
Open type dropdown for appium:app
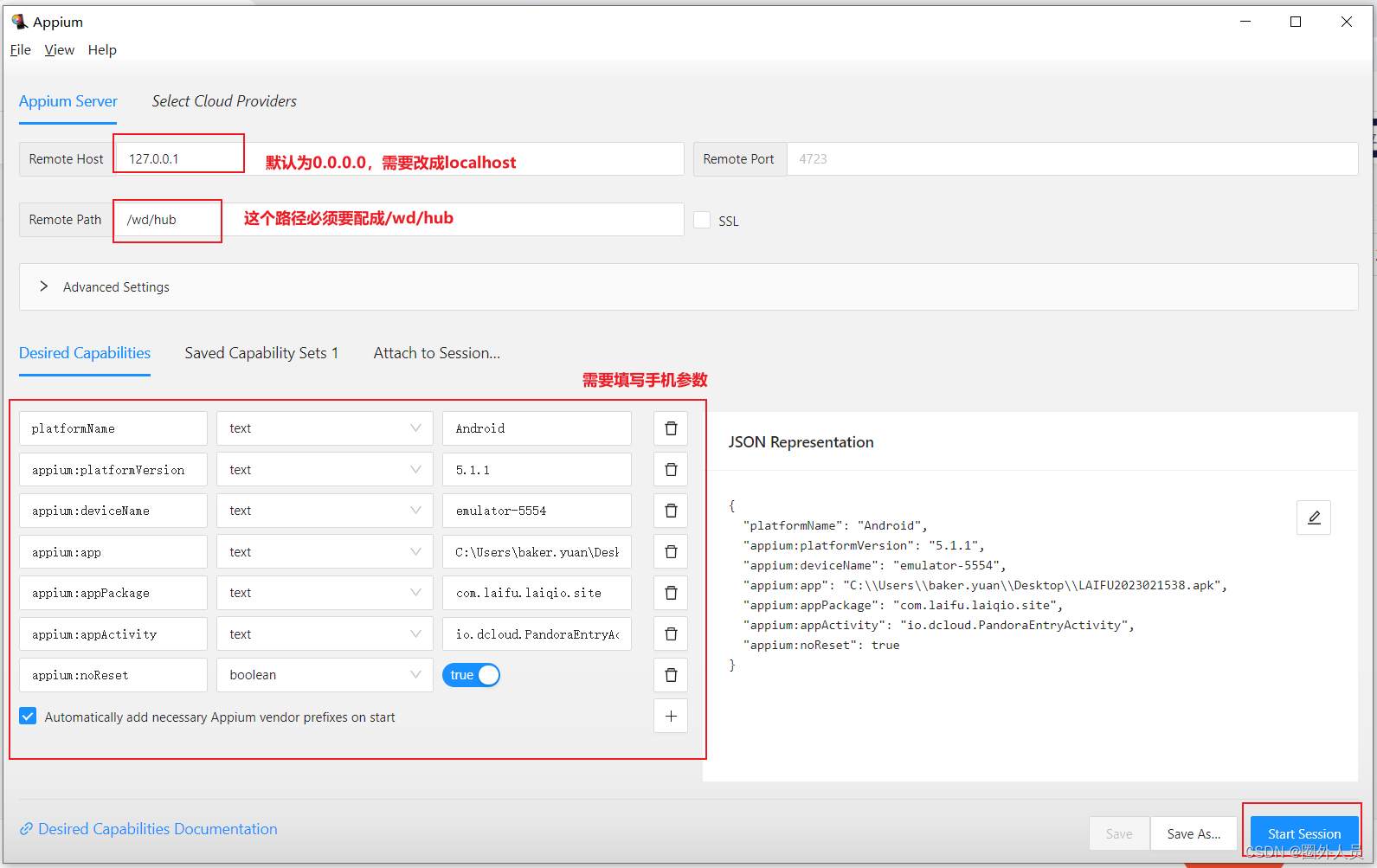[x=325, y=552]
